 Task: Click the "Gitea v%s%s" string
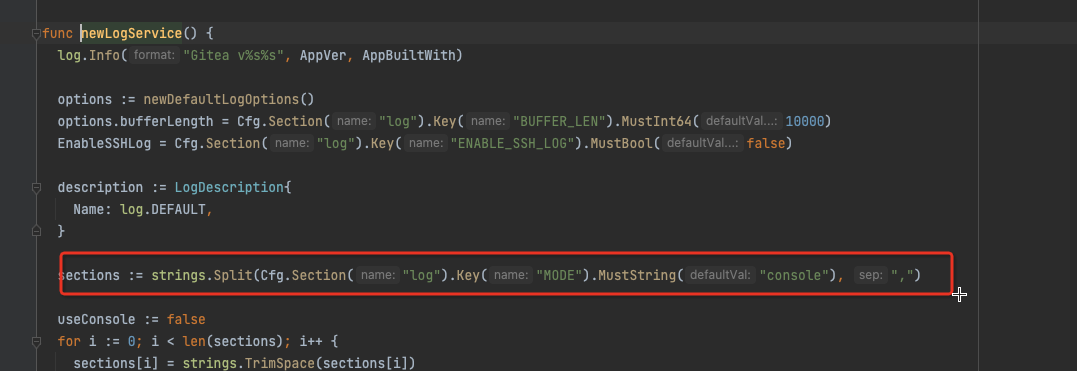click(x=234, y=55)
